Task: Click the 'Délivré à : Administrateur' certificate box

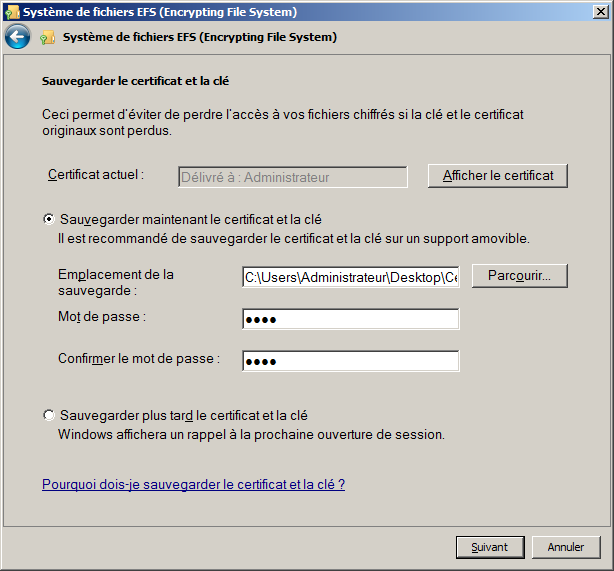Action: [x=293, y=177]
